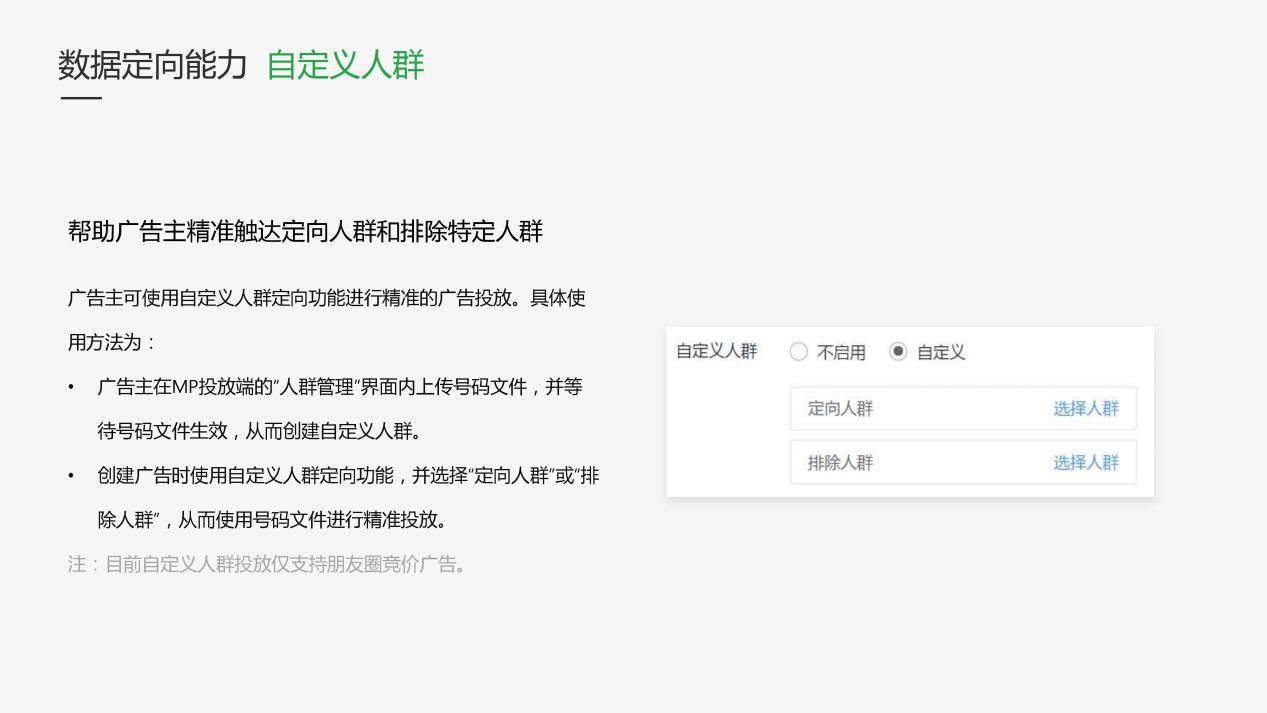Click the line starting 广告主在MP投放端的
This screenshot has width=1267, height=713.
pos(339,387)
